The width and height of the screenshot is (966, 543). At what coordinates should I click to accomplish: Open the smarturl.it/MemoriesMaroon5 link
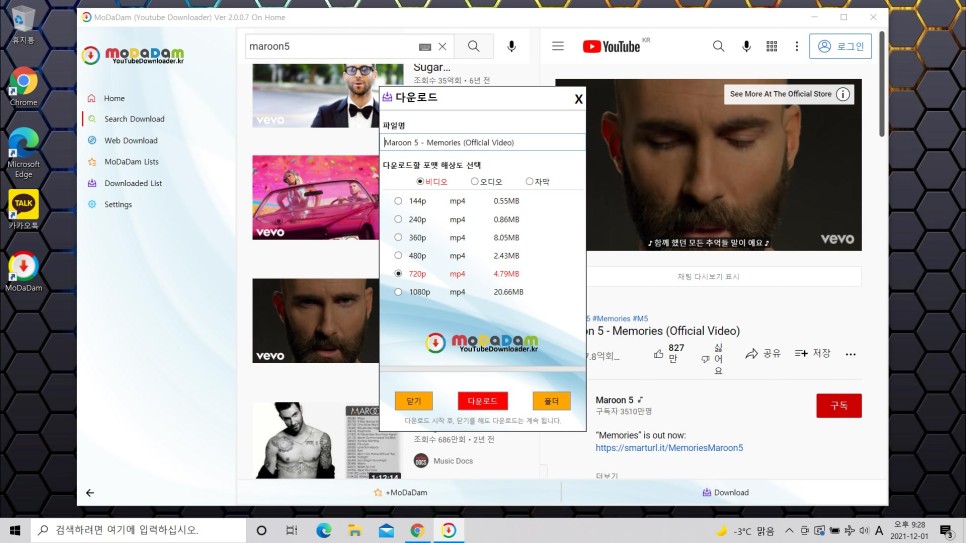pyautogui.click(x=669, y=447)
